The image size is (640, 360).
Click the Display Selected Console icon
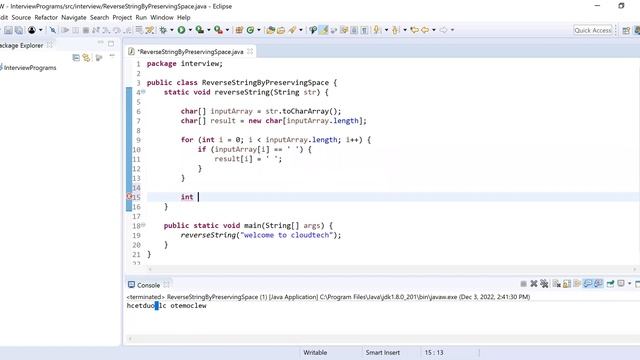pos(621,284)
